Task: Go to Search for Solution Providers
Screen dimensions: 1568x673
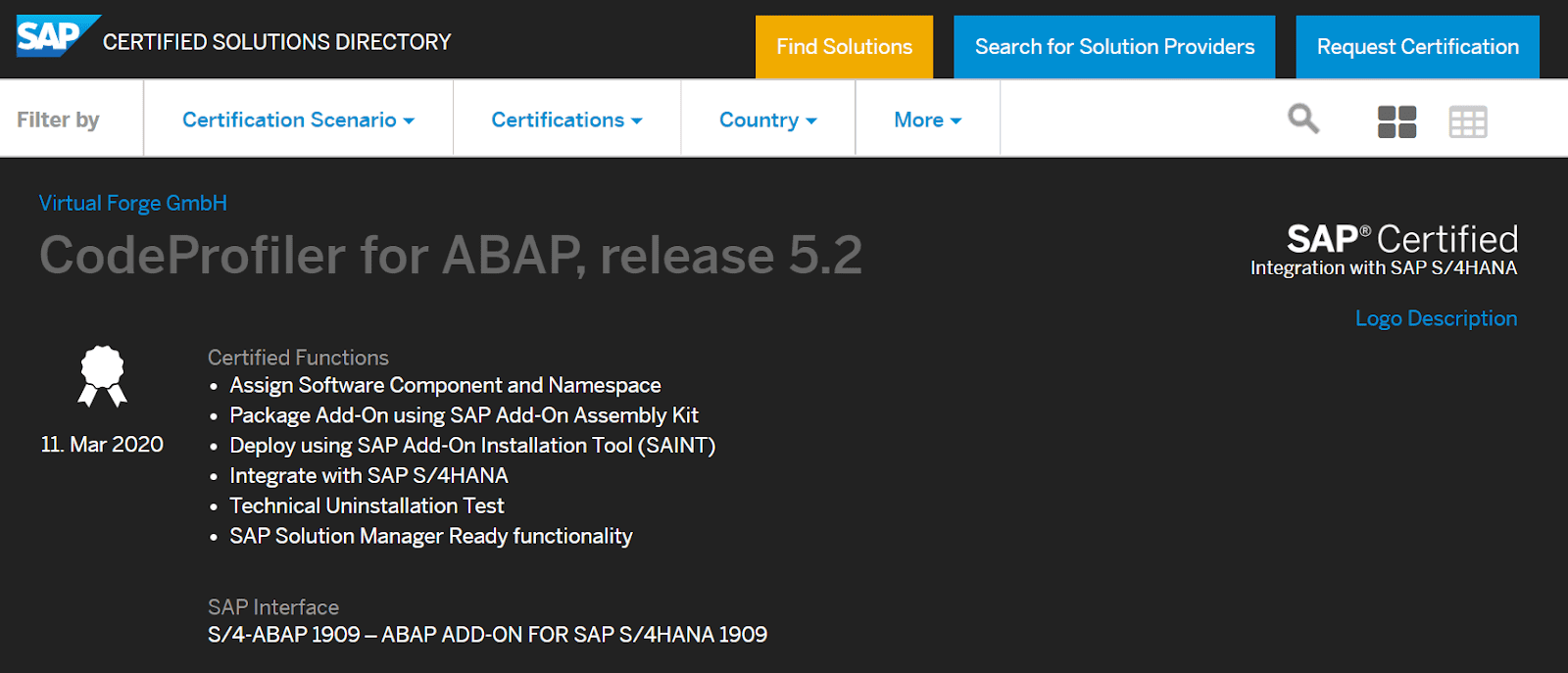Action: coord(1114,47)
